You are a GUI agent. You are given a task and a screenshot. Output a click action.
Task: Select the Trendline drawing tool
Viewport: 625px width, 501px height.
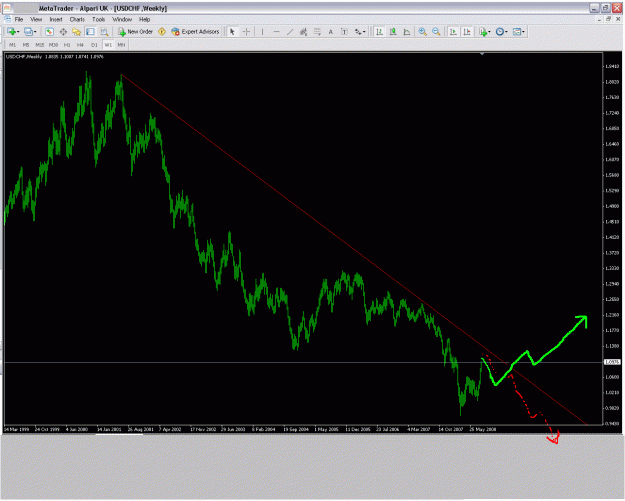290,32
